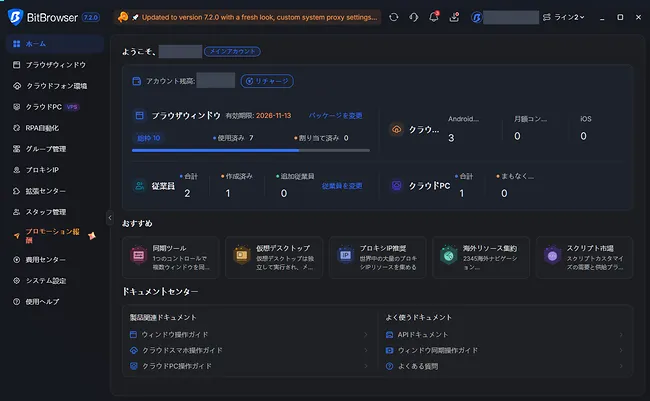Click プロキシIP sidebar icon
This screenshot has width=650, height=401.
pyautogui.click(x=17, y=170)
